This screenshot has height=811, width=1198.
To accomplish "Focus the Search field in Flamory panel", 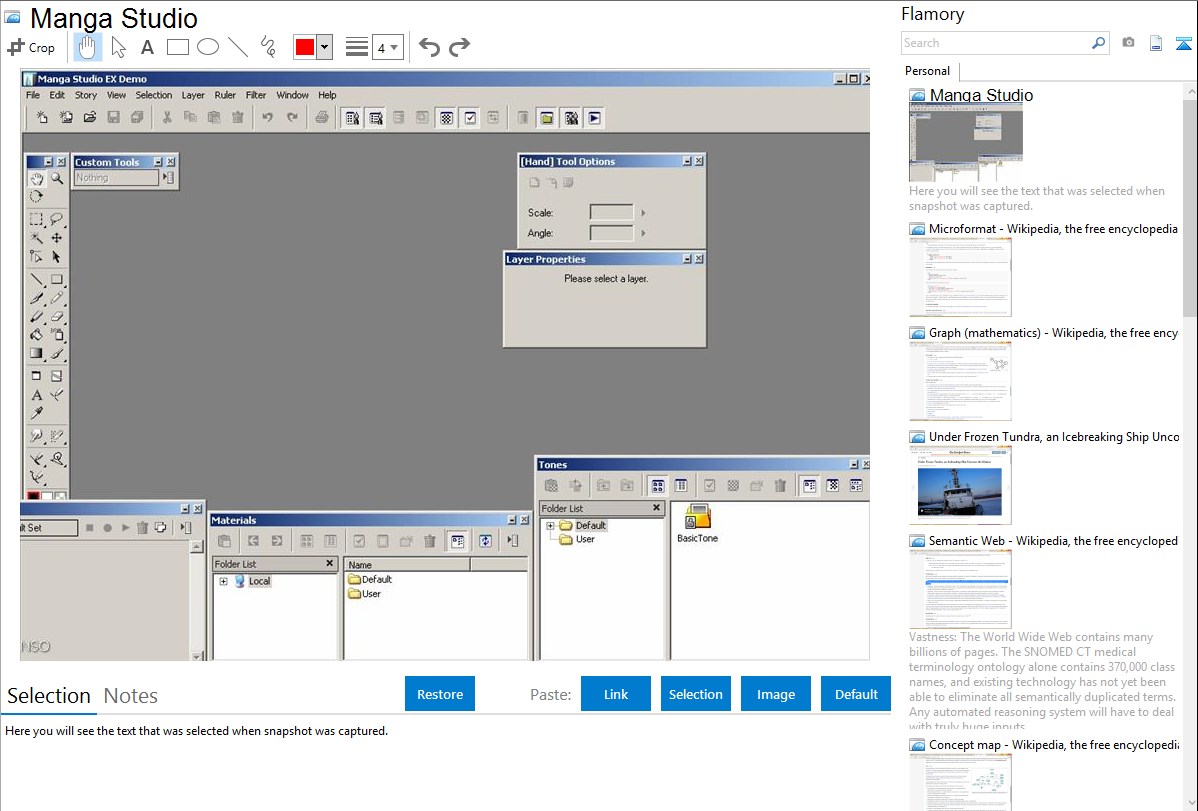I will 995,43.
